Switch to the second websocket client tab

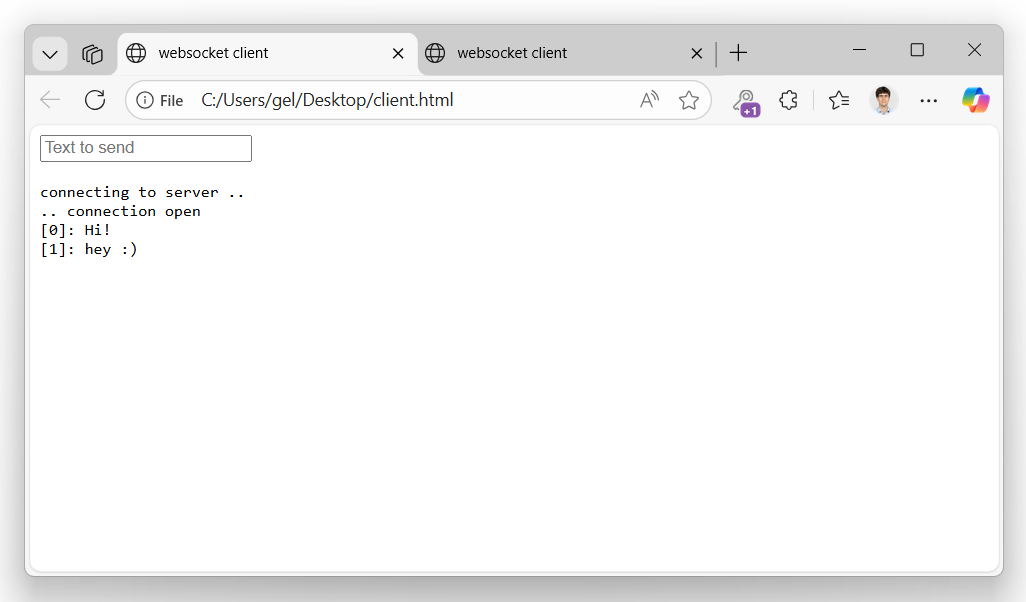pos(566,53)
